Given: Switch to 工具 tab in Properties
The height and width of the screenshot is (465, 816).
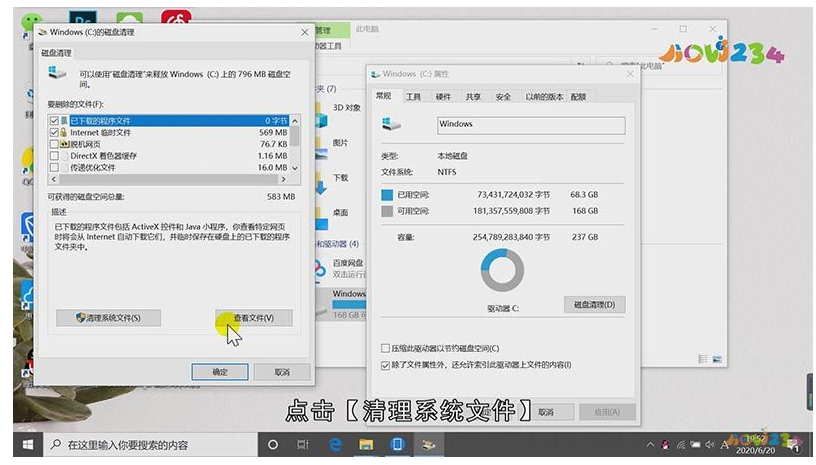Looking at the screenshot, I should pos(413,97).
